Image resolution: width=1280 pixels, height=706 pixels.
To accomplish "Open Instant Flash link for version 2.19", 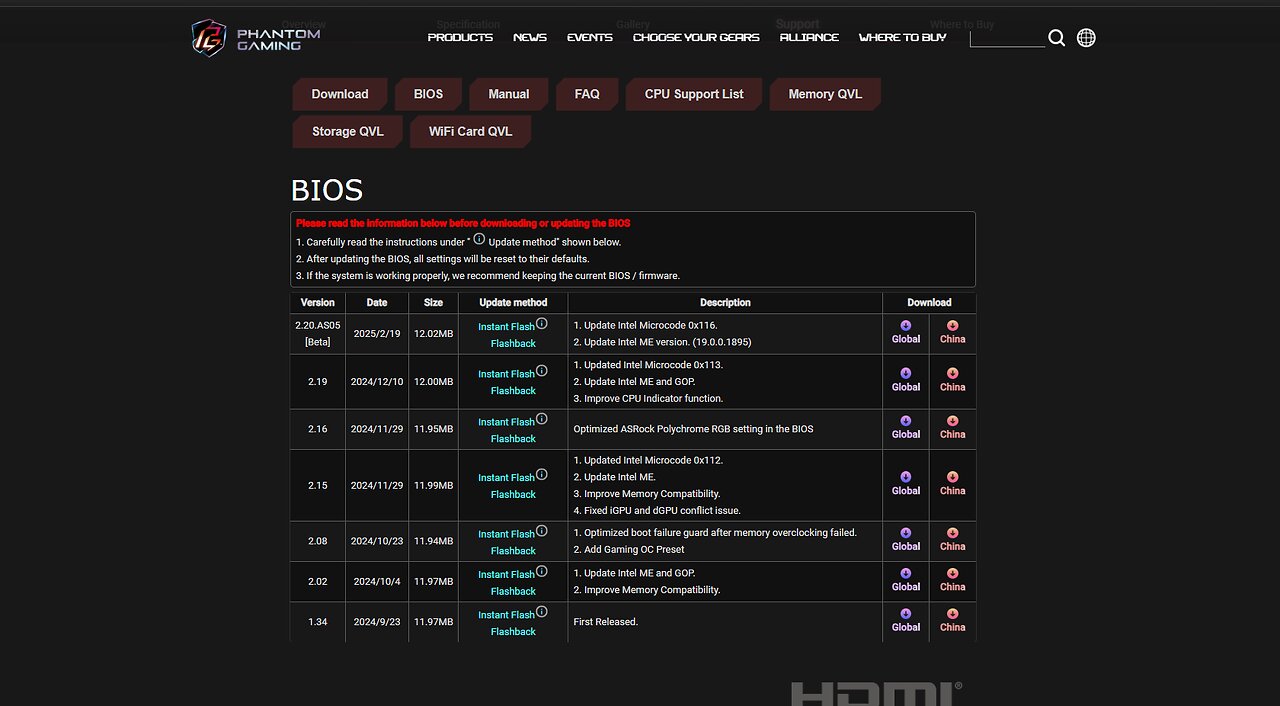I will 506,374.
